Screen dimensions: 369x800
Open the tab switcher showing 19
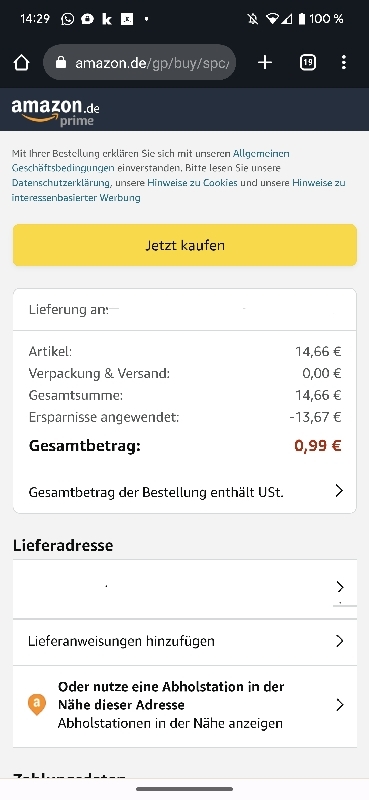(307, 63)
